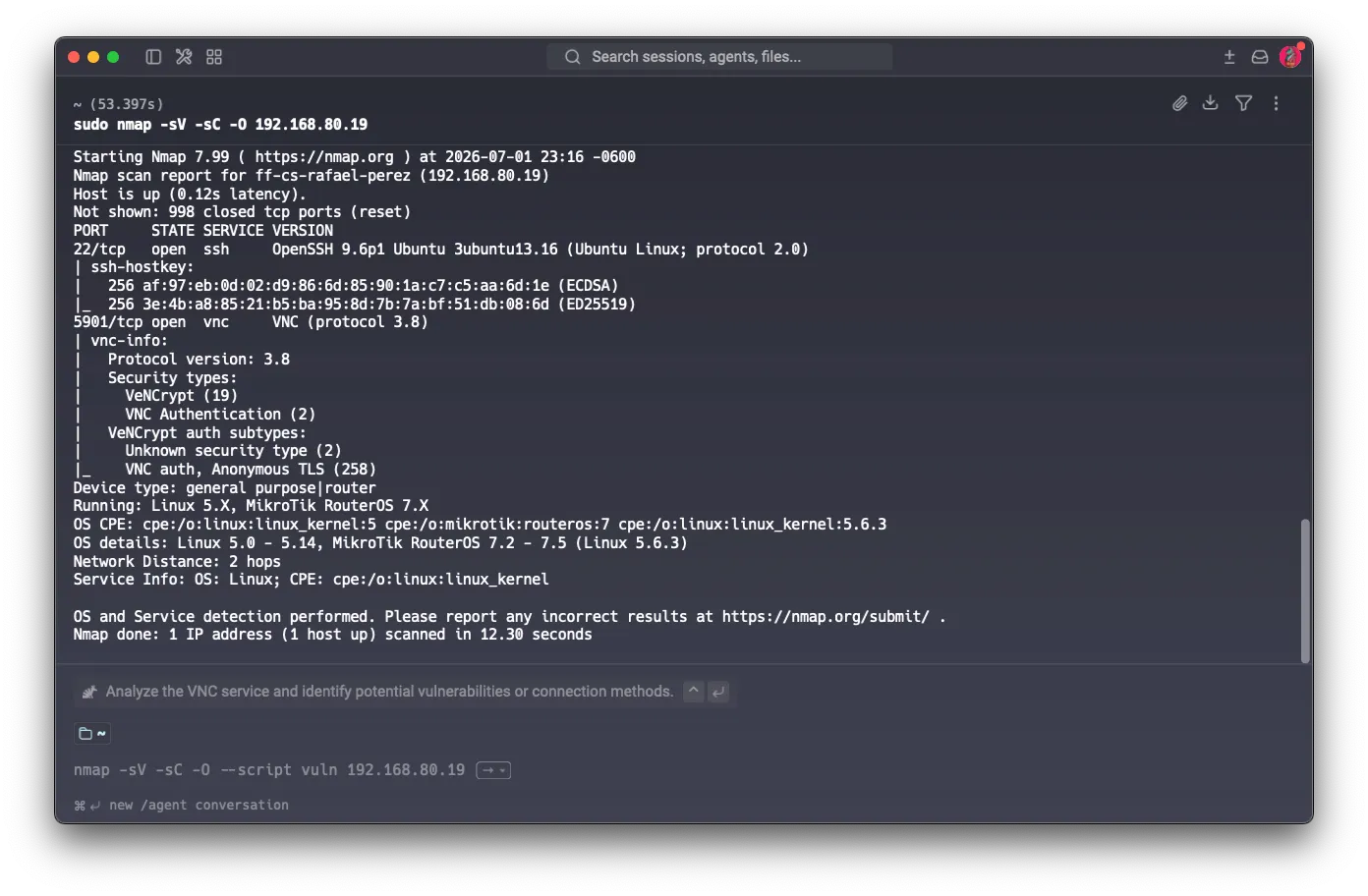The image size is (1368, 896).
Task: Open the home folder directory chip
Action: [92, 733]
